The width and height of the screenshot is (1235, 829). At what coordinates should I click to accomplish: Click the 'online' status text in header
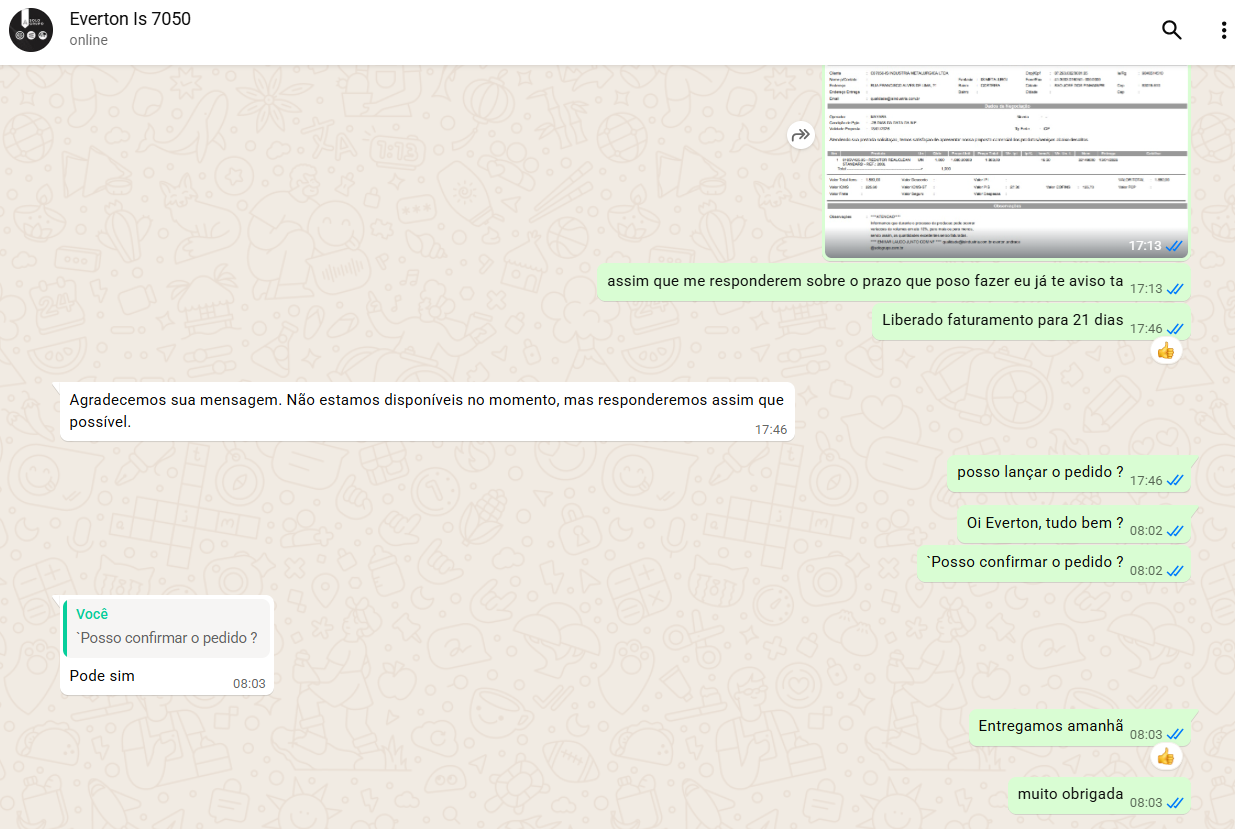89,41
